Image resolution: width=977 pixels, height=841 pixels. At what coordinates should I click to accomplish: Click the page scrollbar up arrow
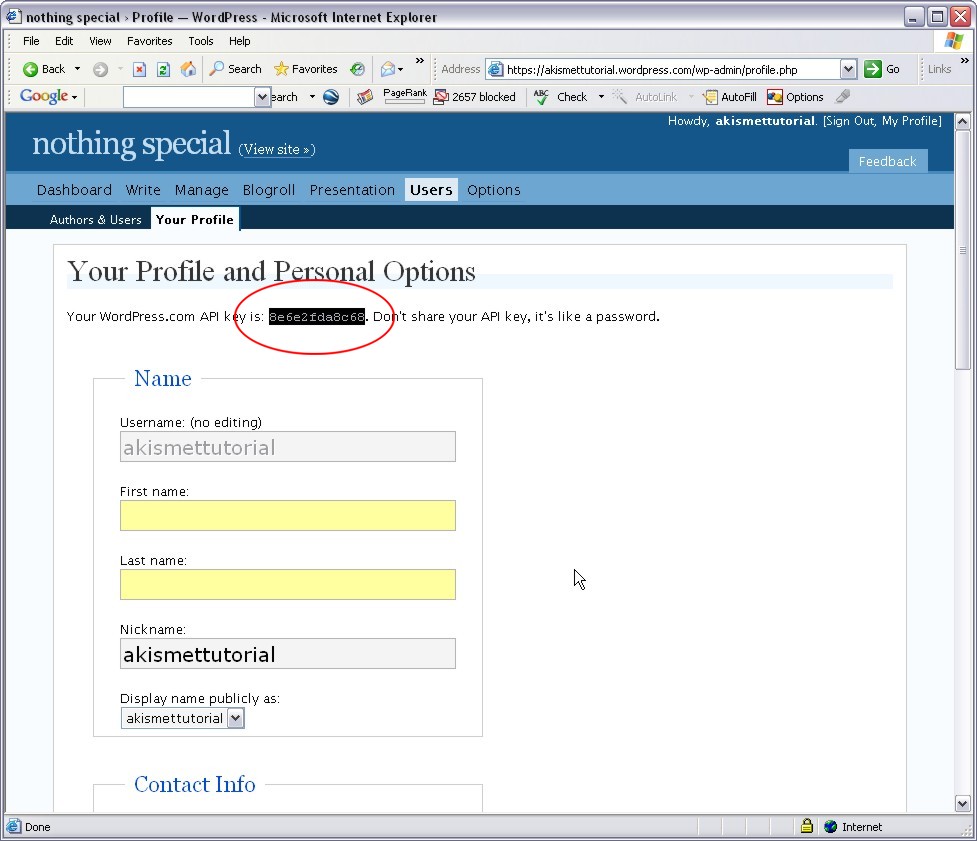click(x=963, y=121)
